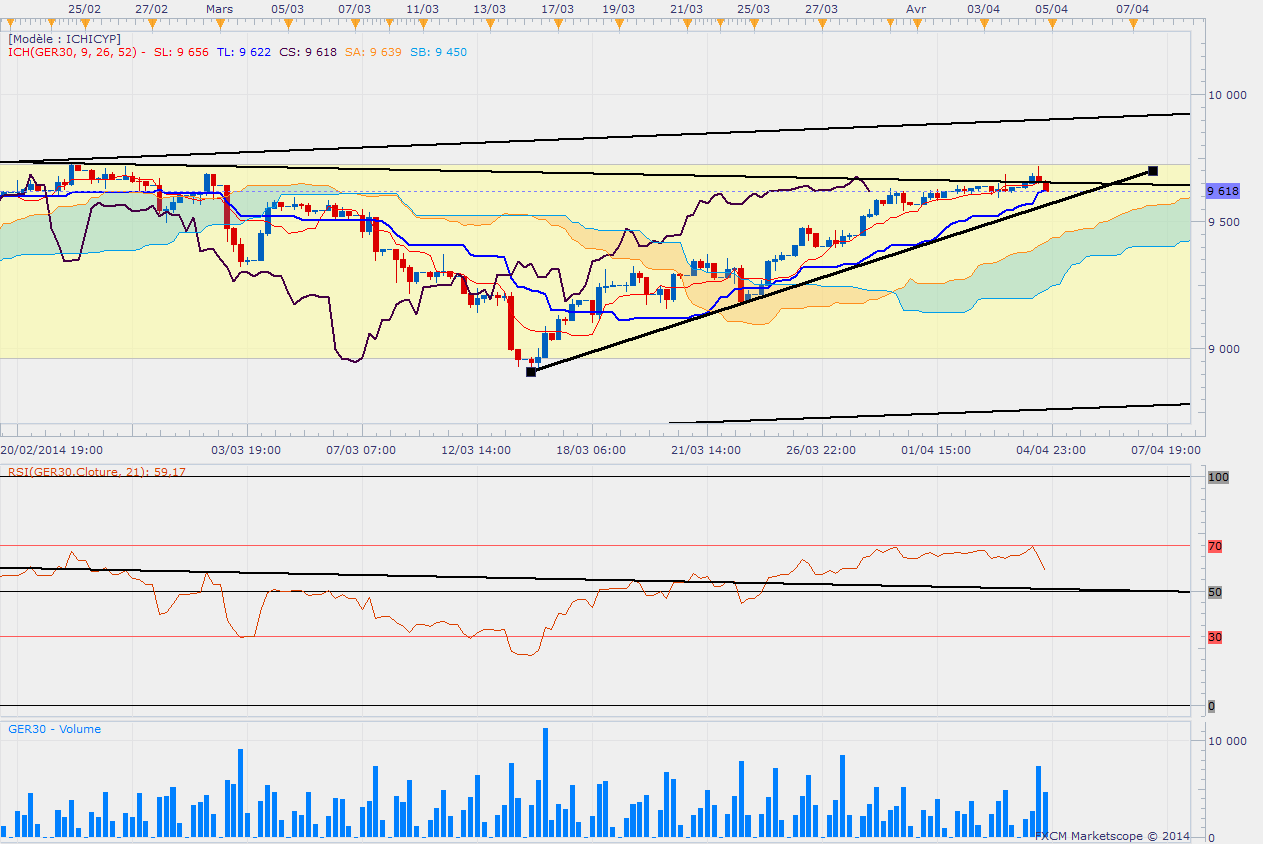Click the tallest volume bar near 17/03

[545, 782]
